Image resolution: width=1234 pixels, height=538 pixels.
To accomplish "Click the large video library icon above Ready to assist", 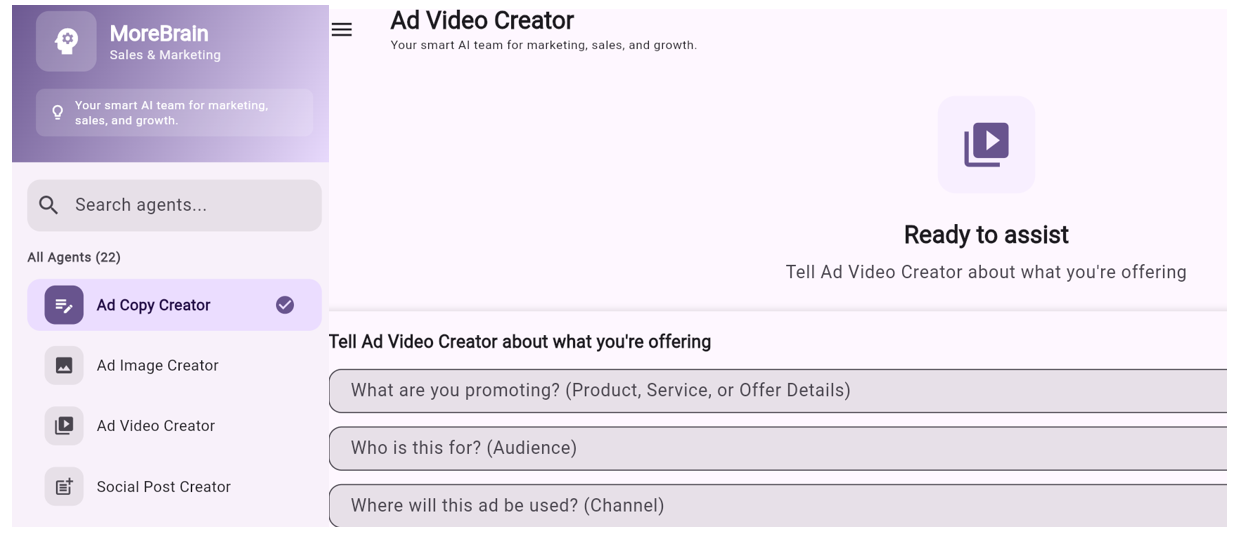I will click(986, 145).
